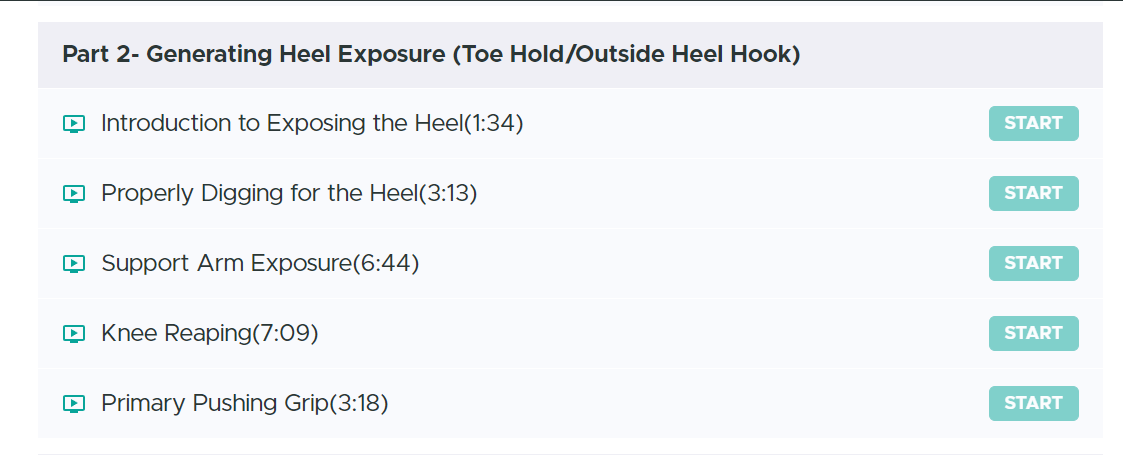
Task: Click the 3:18 duration on Primary Pushing Grip
Action: click(x=358, y=404)
